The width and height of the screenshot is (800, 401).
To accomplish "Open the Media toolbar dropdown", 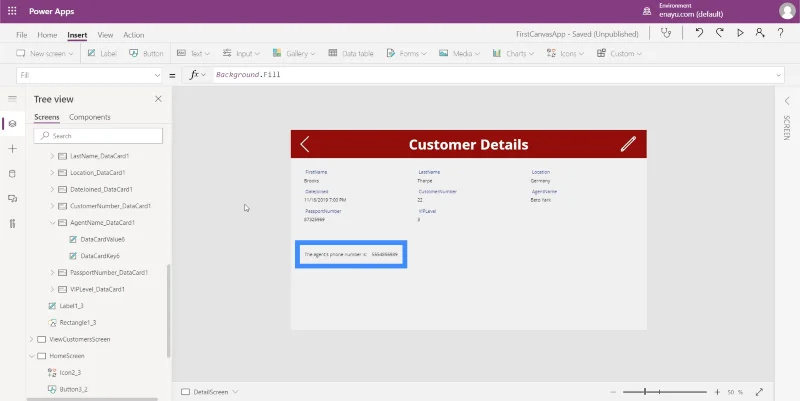I will tap(460, 53).
